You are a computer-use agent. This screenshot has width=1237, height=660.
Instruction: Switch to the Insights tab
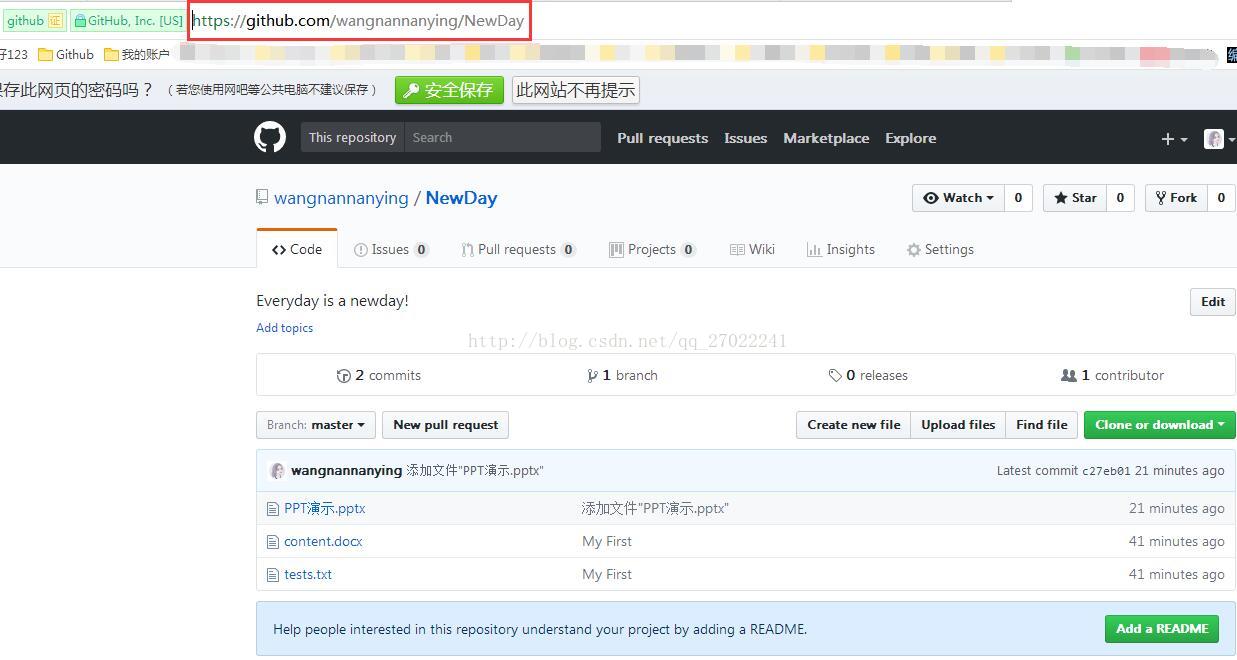841,249
